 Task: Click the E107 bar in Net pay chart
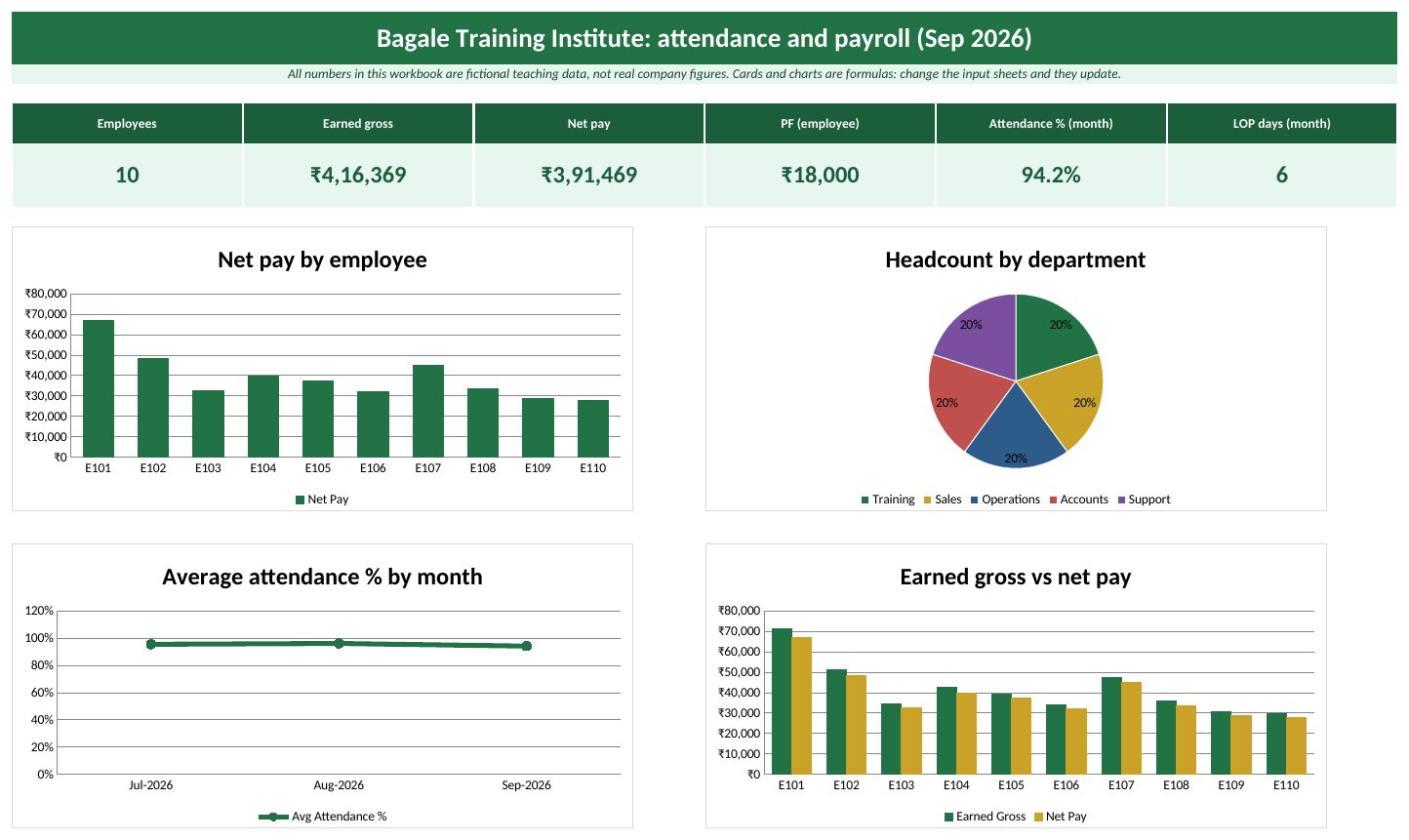coord(428,411)
